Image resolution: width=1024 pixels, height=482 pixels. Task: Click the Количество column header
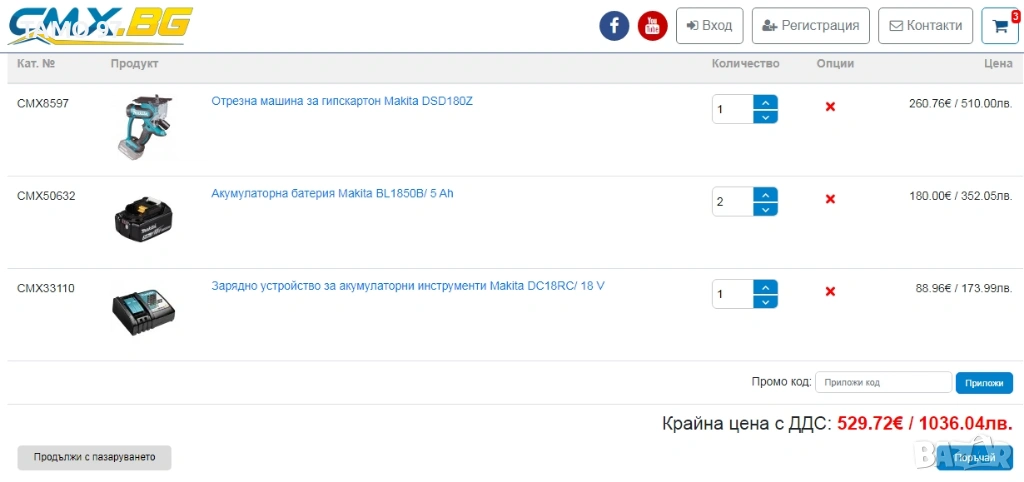coord(745,64)
